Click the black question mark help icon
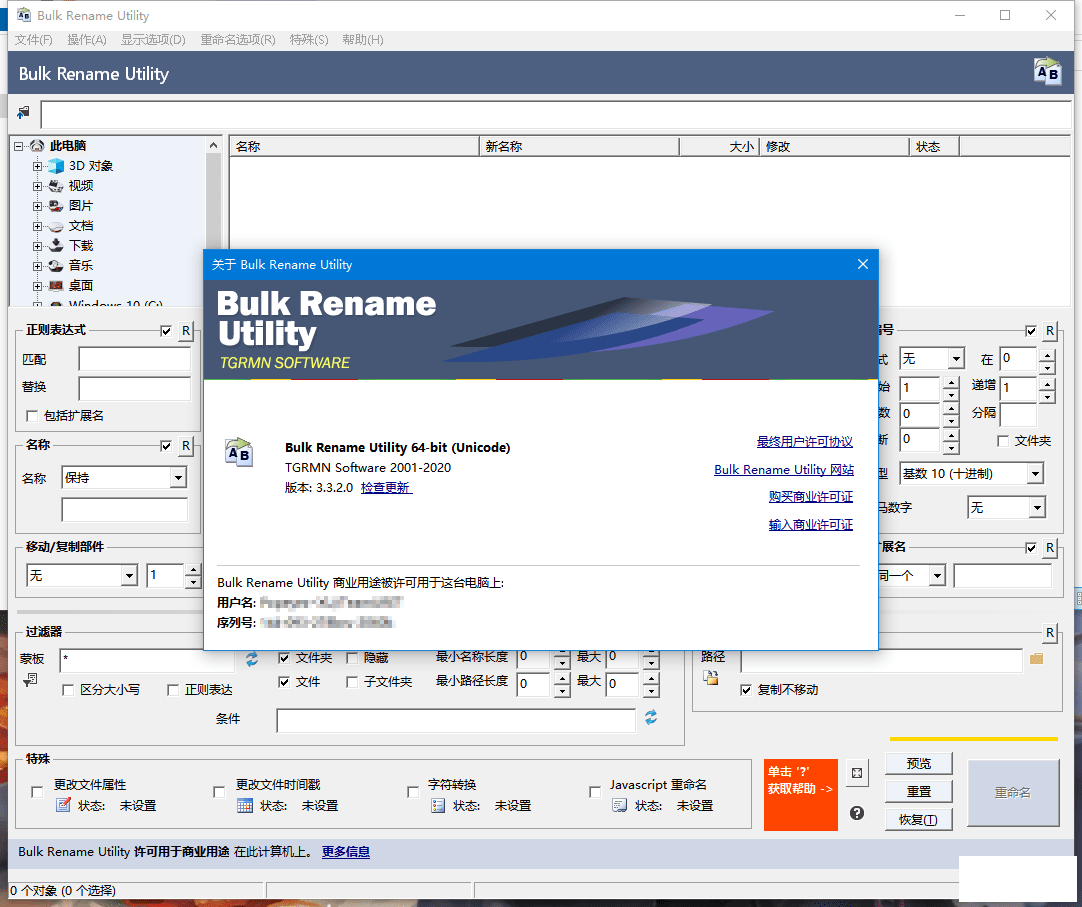Screen dimensions: 1082x907 click(x=857, y=813)
